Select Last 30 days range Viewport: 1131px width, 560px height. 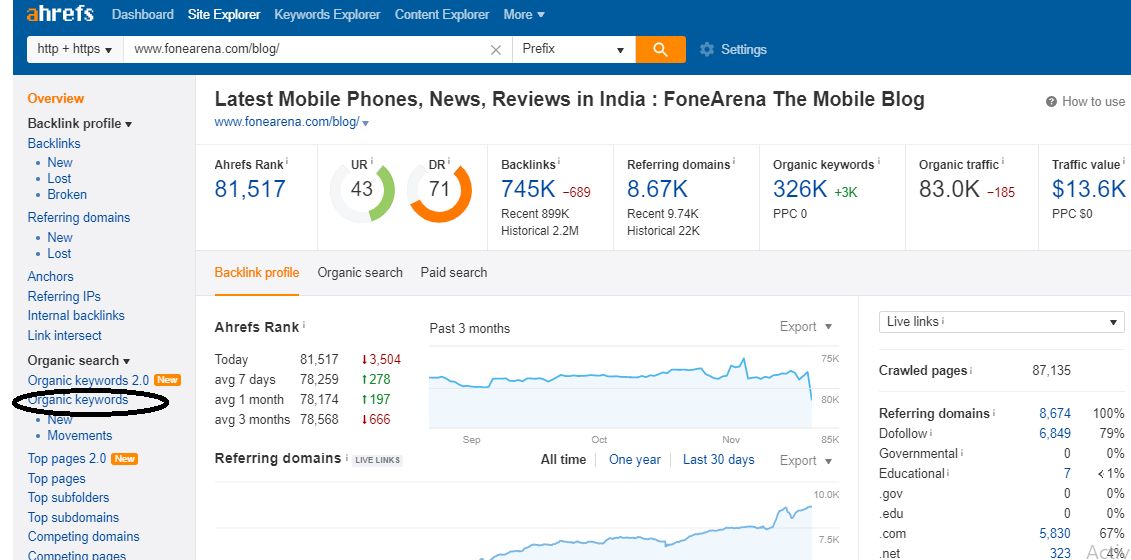718,460
